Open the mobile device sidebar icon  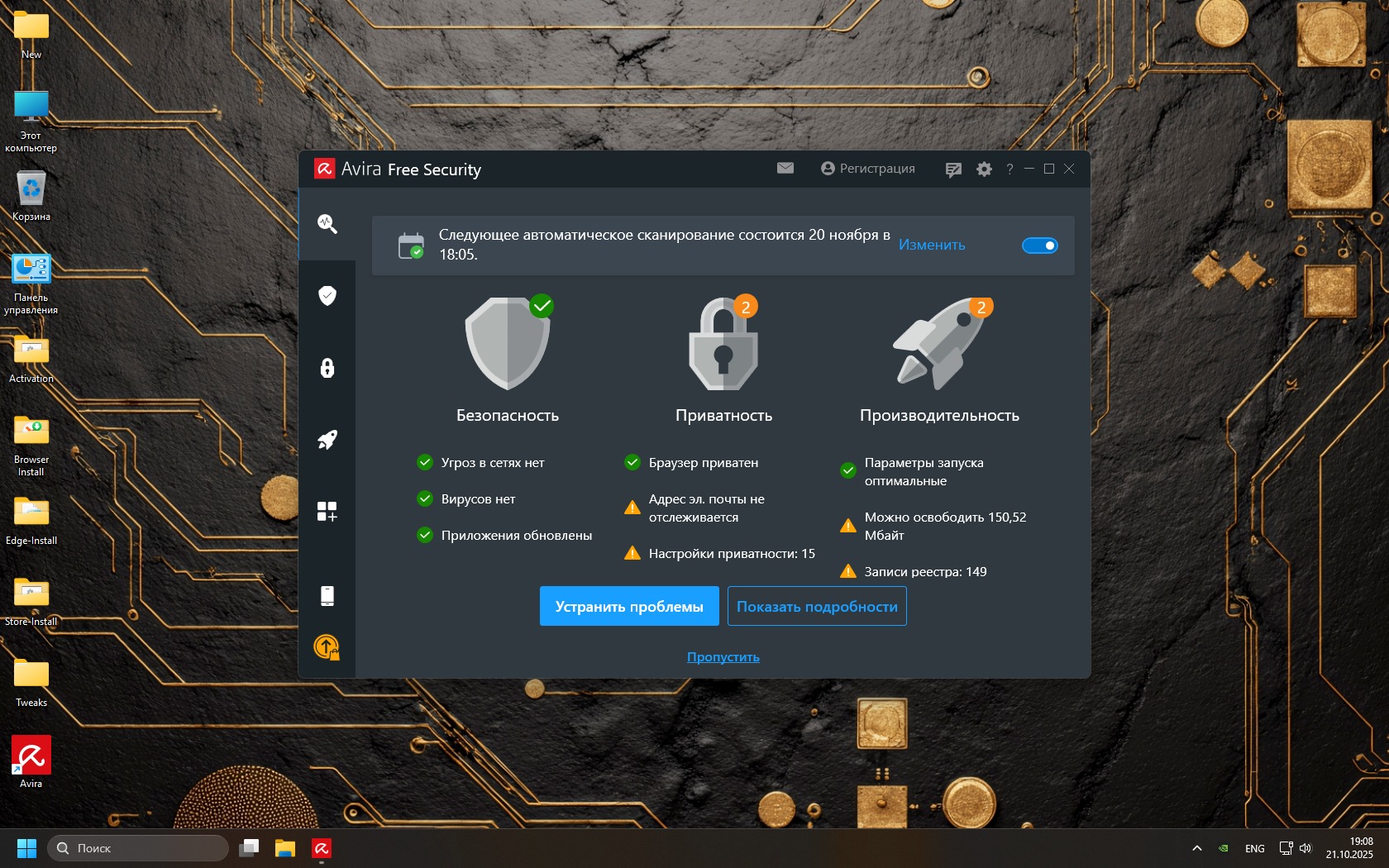[327, 595]
